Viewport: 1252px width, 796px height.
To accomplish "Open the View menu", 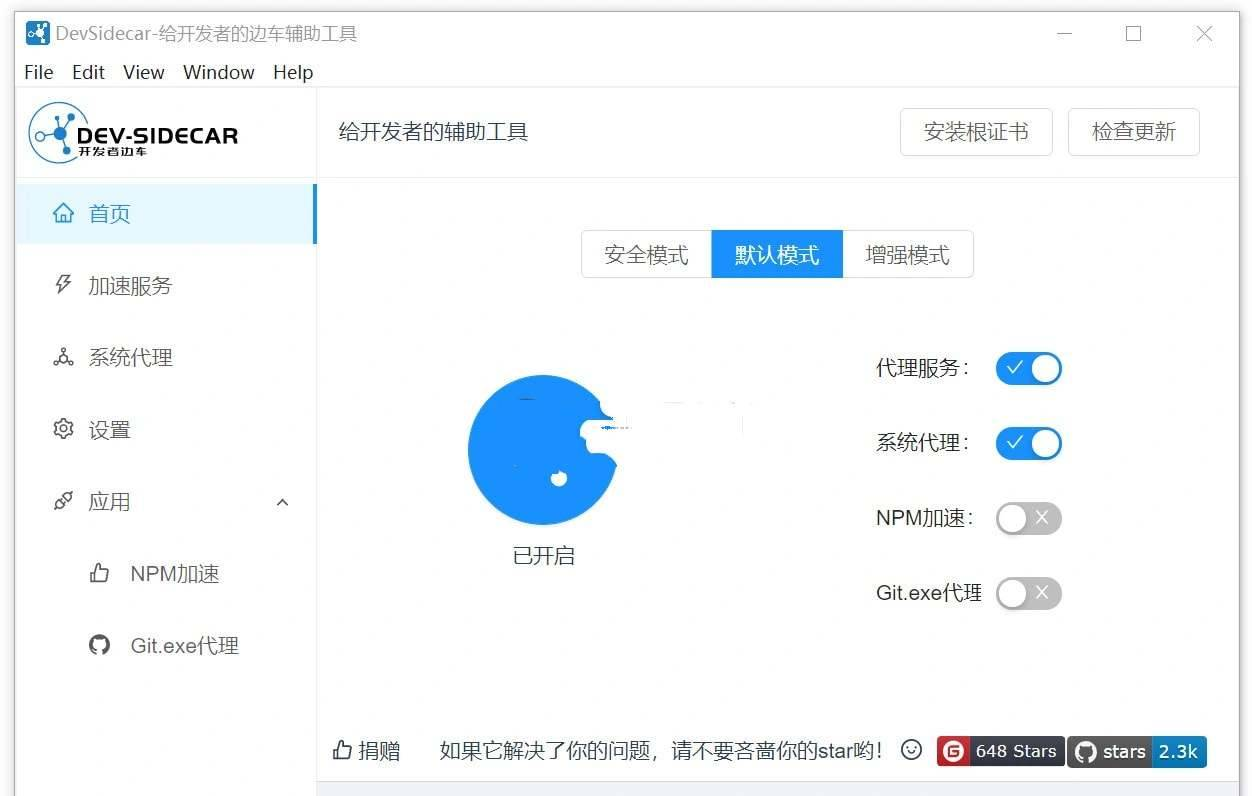I will pyautogui.click(x=143, y=72).
